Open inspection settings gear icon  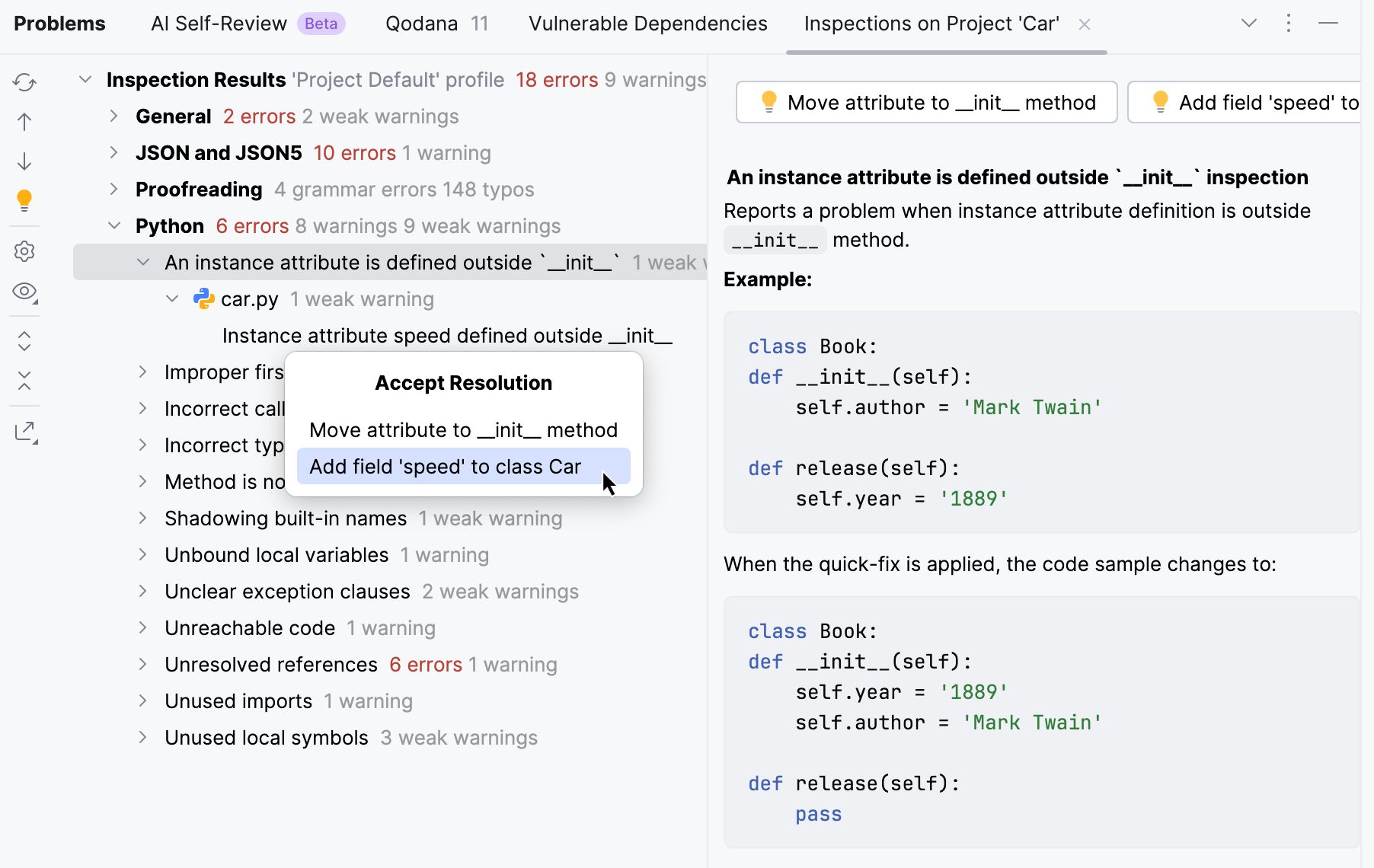tap(24, 251)
